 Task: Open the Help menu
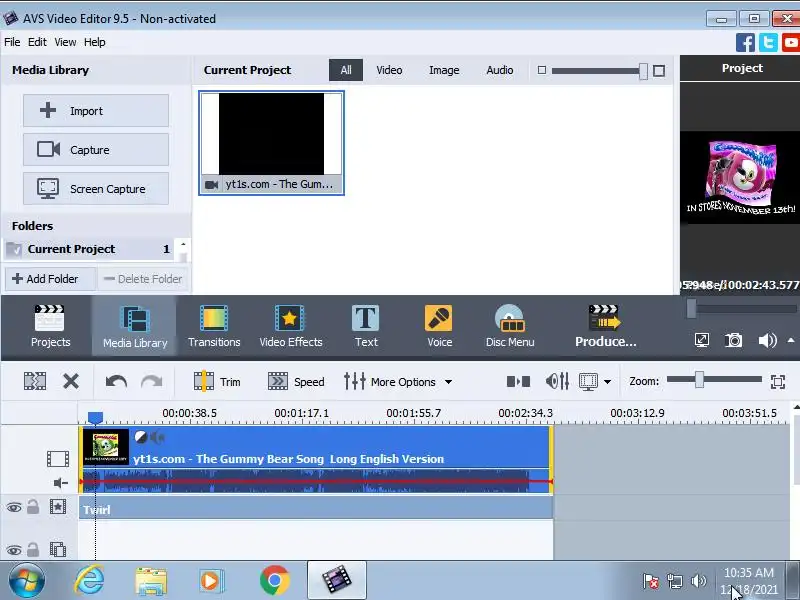(94, 42)
